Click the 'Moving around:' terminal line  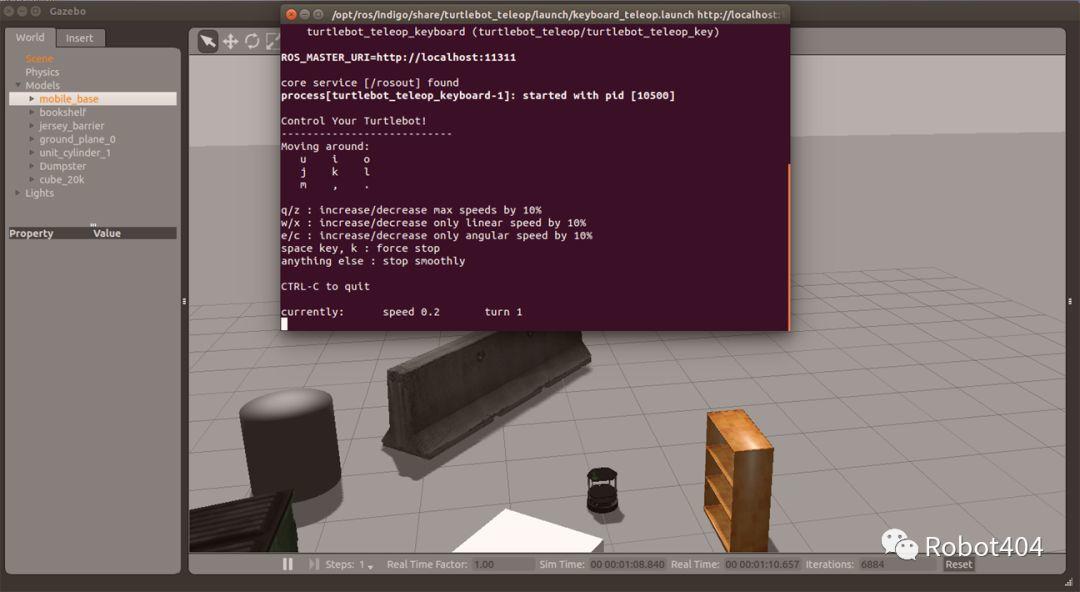tap(325, 146)
